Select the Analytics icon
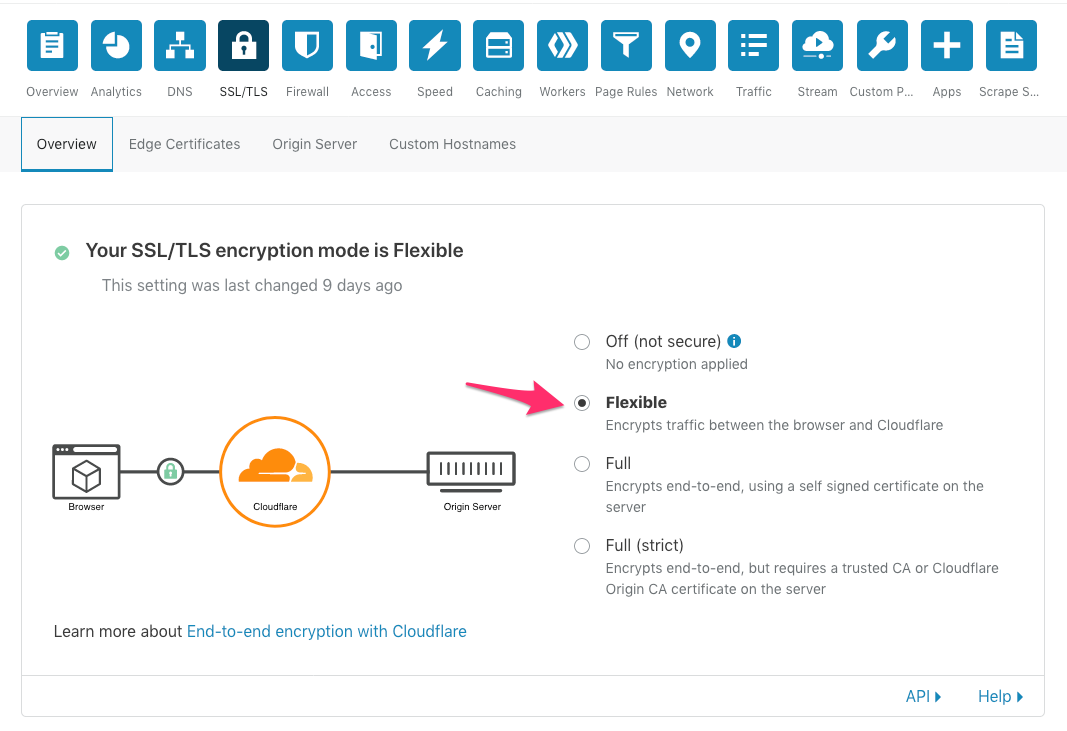 (x=116, y=45)
